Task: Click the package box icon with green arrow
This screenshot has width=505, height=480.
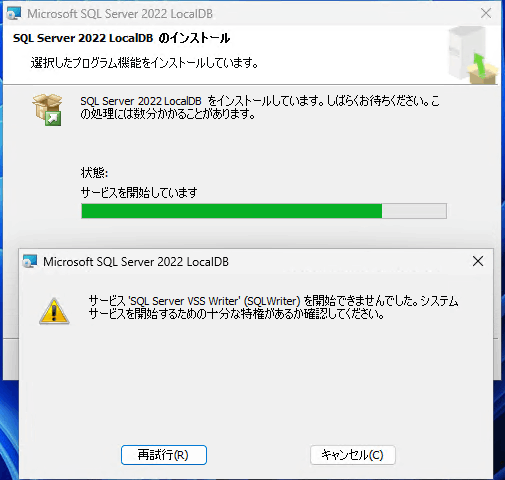Action: [48, 110]
